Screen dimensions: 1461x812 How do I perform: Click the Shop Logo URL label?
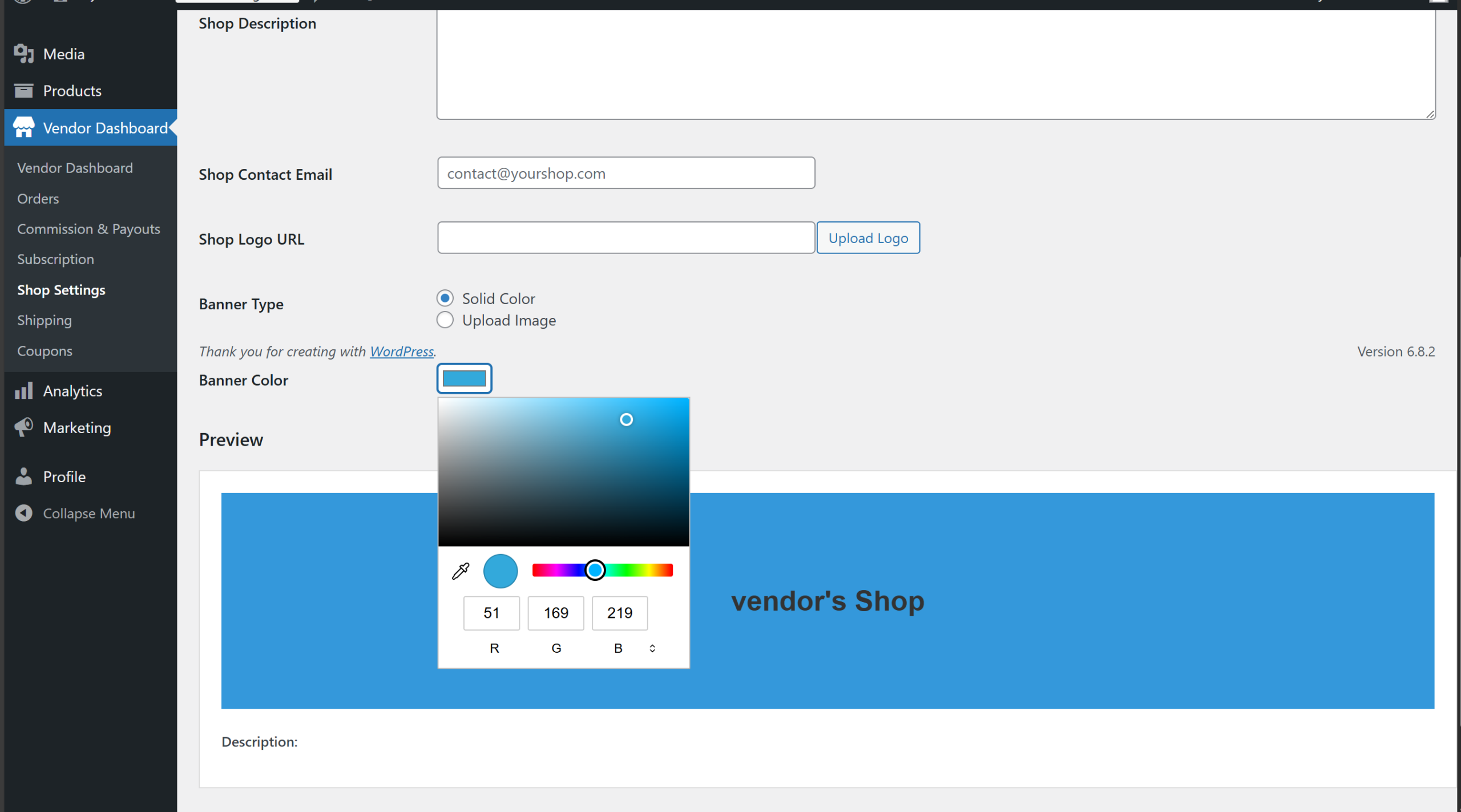[x=252, y=239]
